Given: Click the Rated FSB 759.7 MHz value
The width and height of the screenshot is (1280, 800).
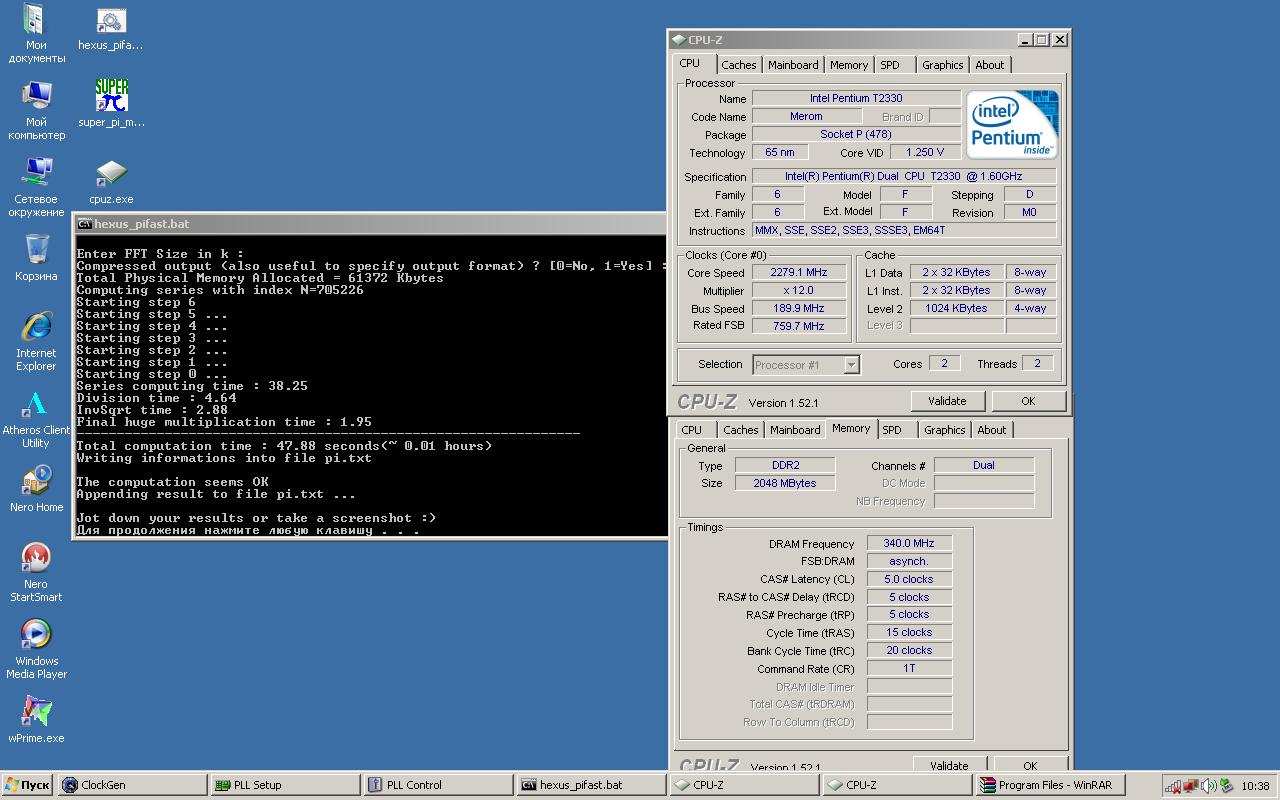Looking at the screenshot, I should click(798, 326).
